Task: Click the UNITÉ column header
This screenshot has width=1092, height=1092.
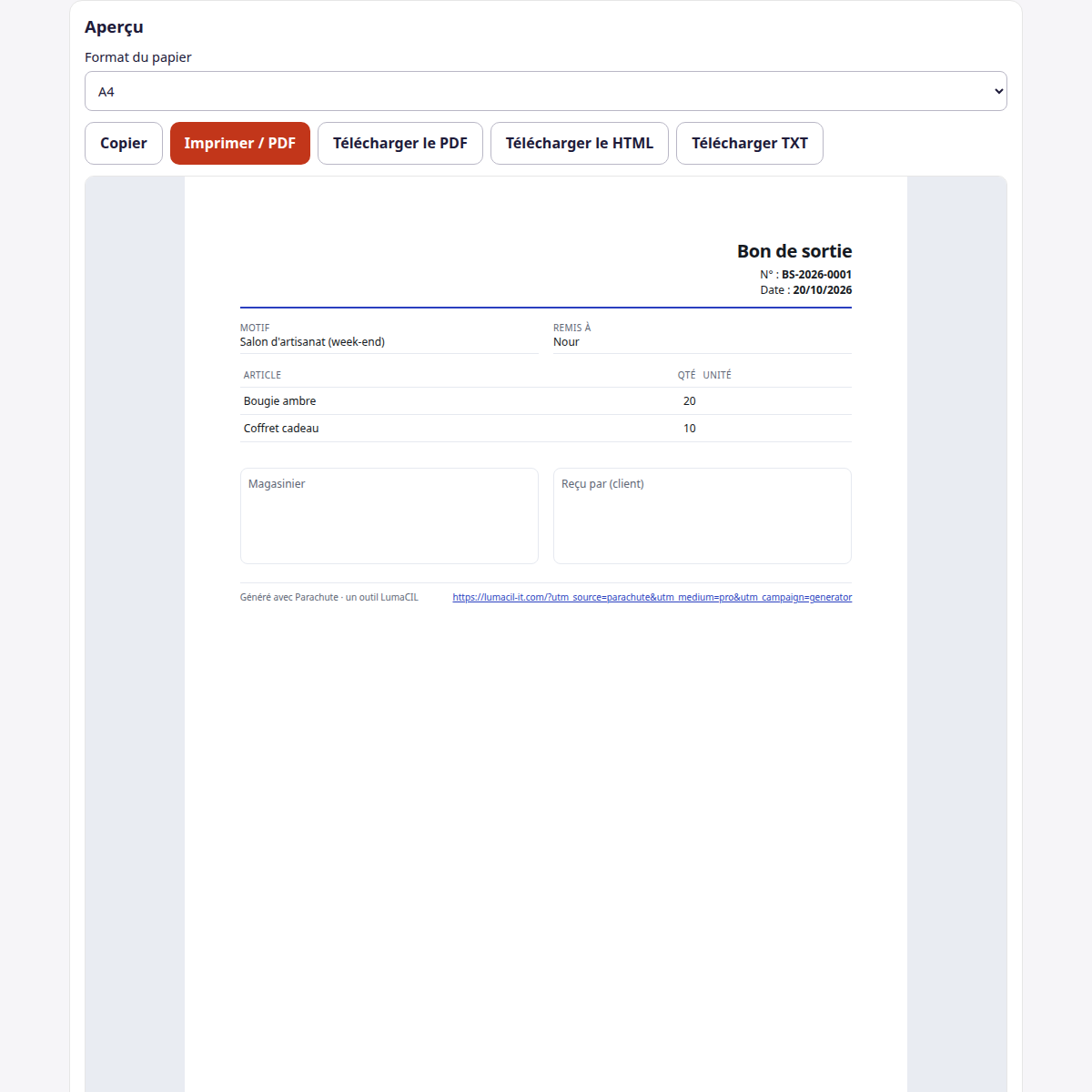Action: point(717,375)
